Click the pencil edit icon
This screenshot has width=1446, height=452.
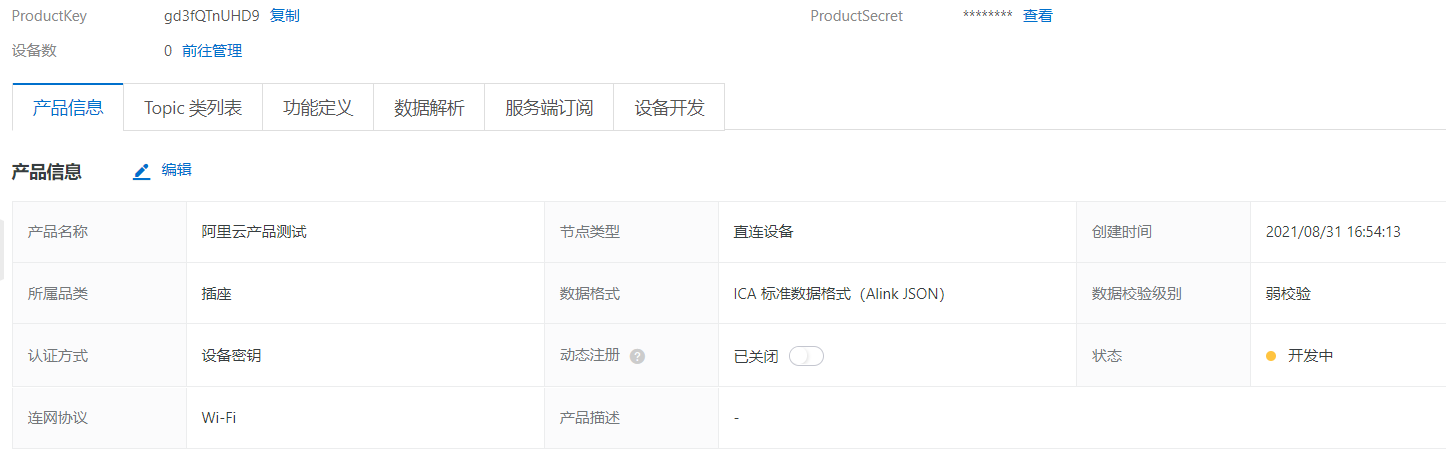pyautogui.click(x=142, y=171)
